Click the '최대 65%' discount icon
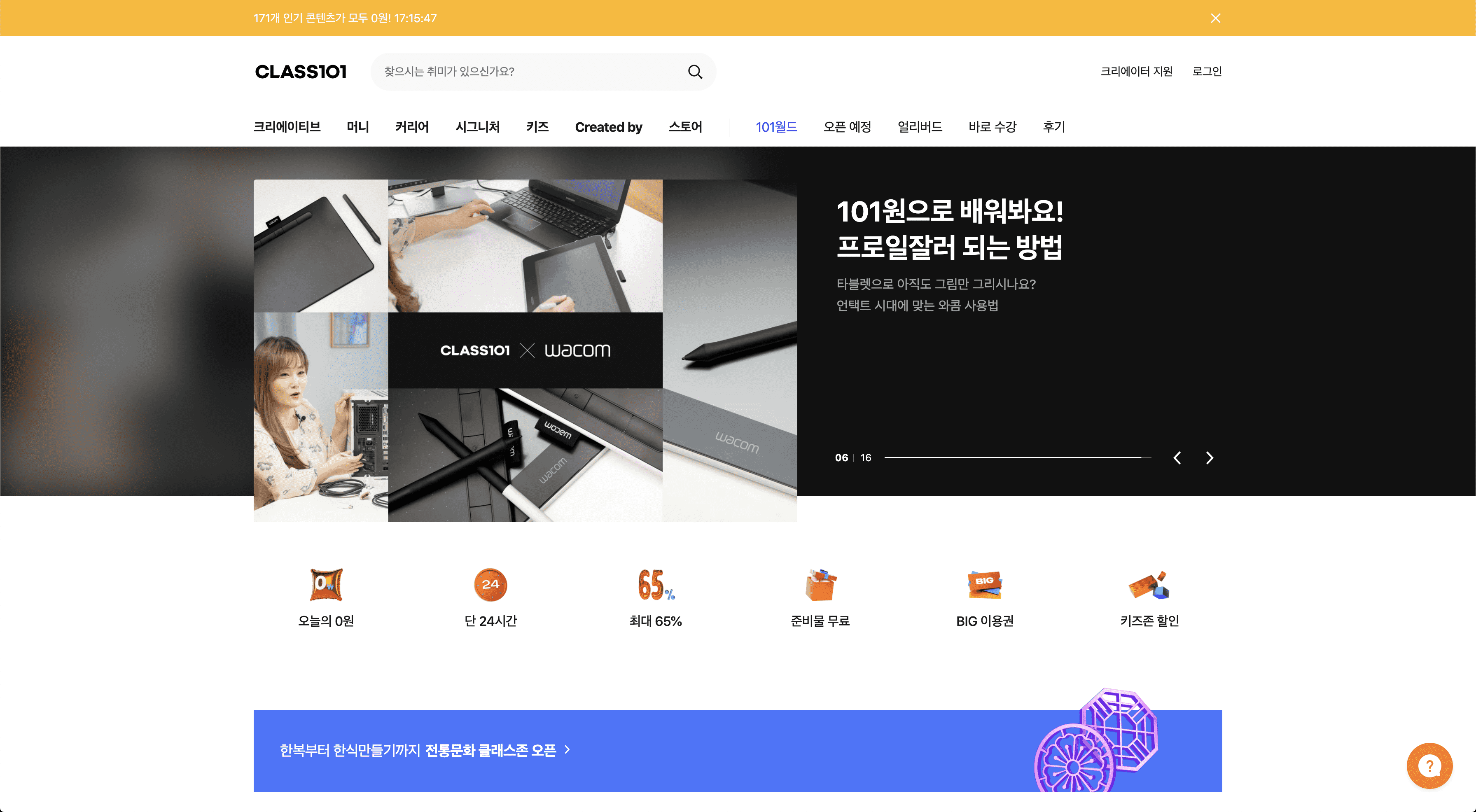The image size is (1476, 812). pyautogui.click(x=655, y=585)
